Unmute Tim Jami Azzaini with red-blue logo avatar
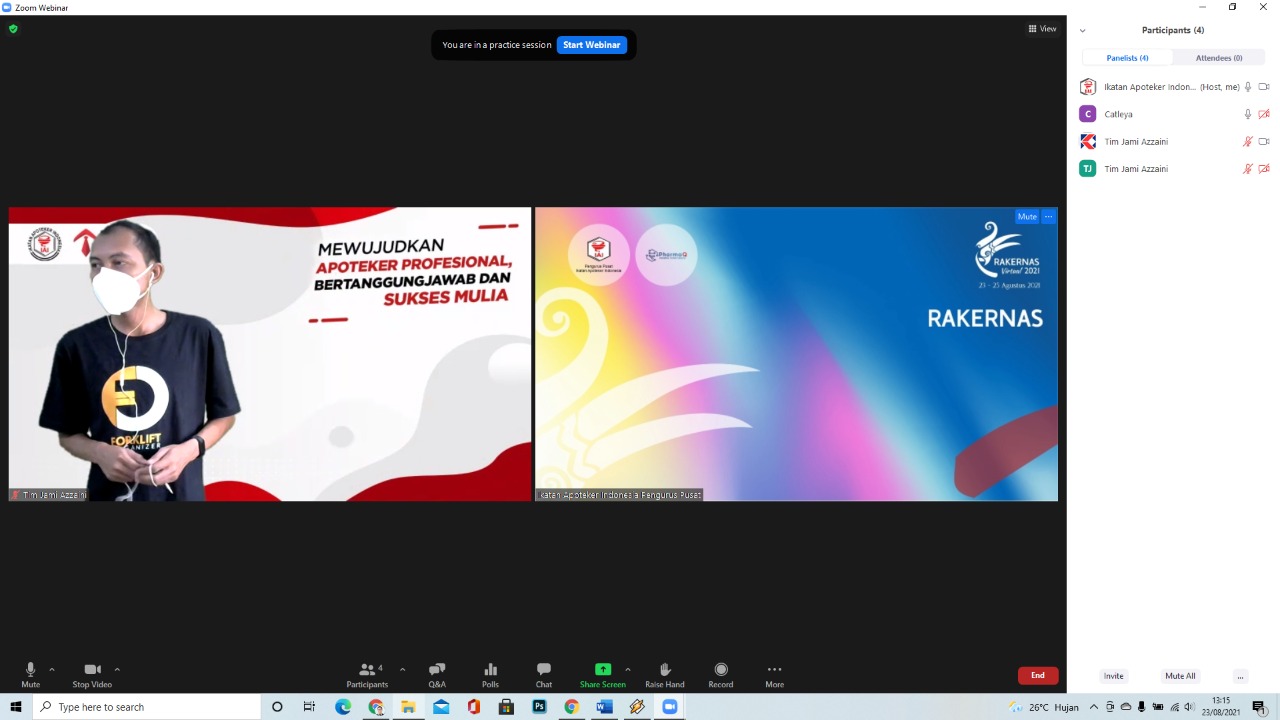The image size is (1280, 720). click(x=1248, y=142)
